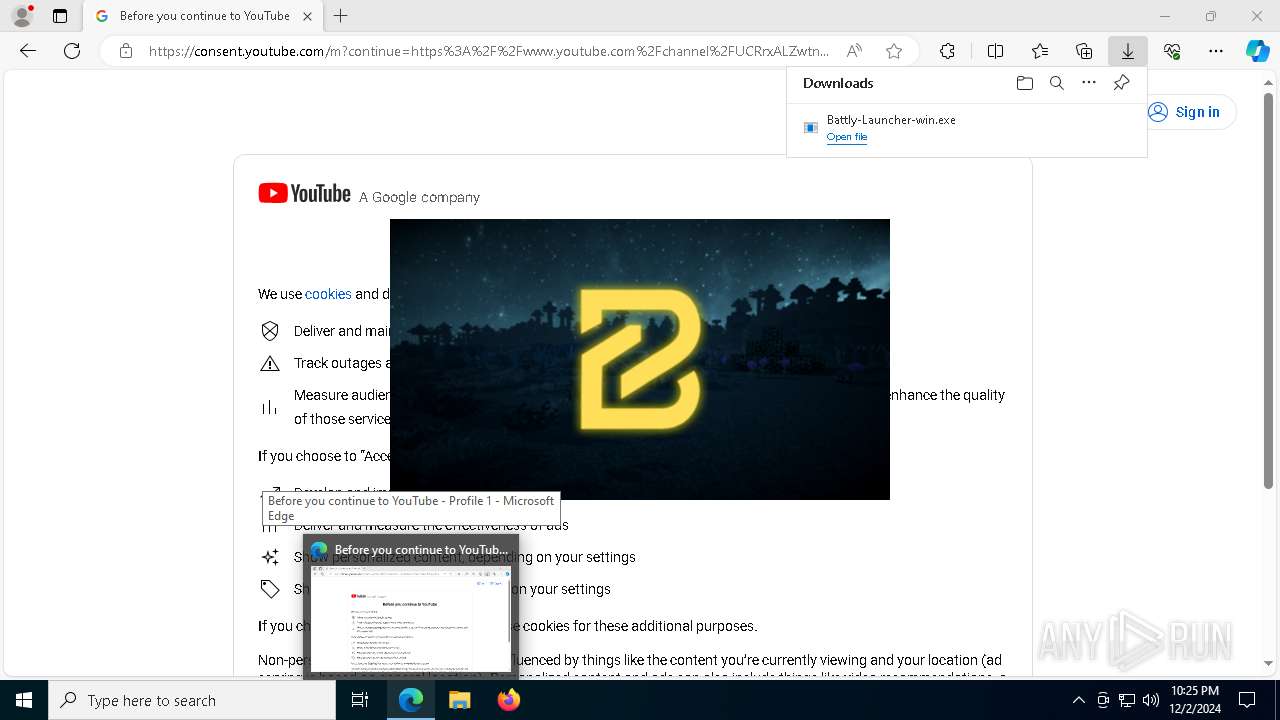Open the Favorites list icon
1280x720 pixels.
pos(1040,51)
